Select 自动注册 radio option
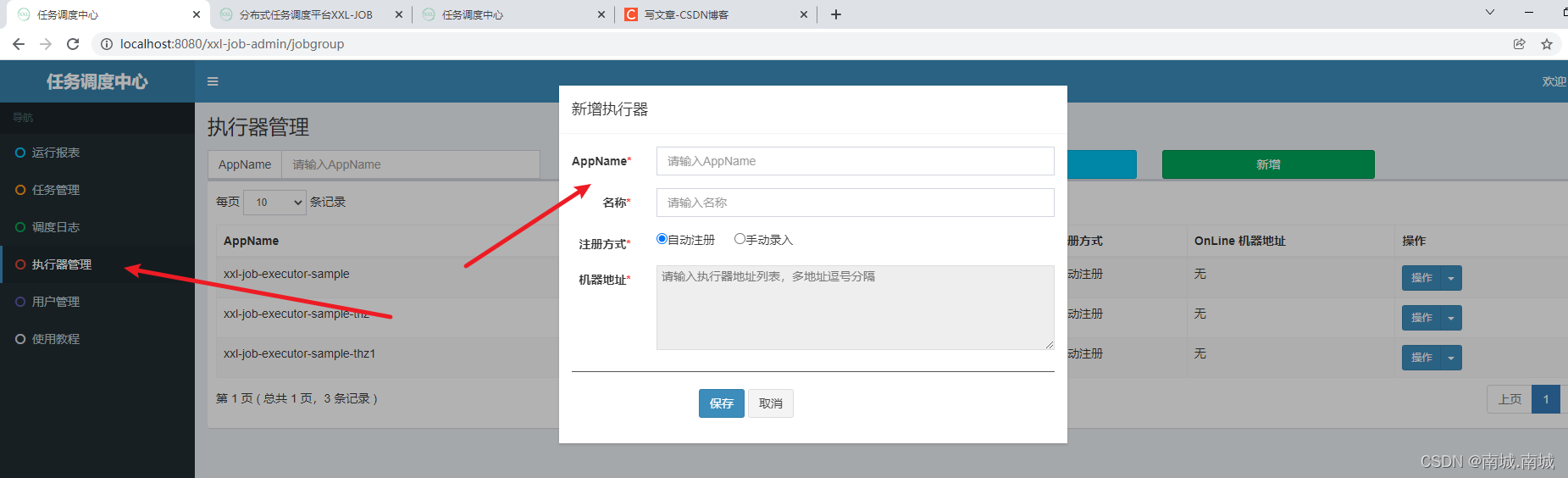The width and height of the screenshot is (1568, 478). tap(662, 239)
